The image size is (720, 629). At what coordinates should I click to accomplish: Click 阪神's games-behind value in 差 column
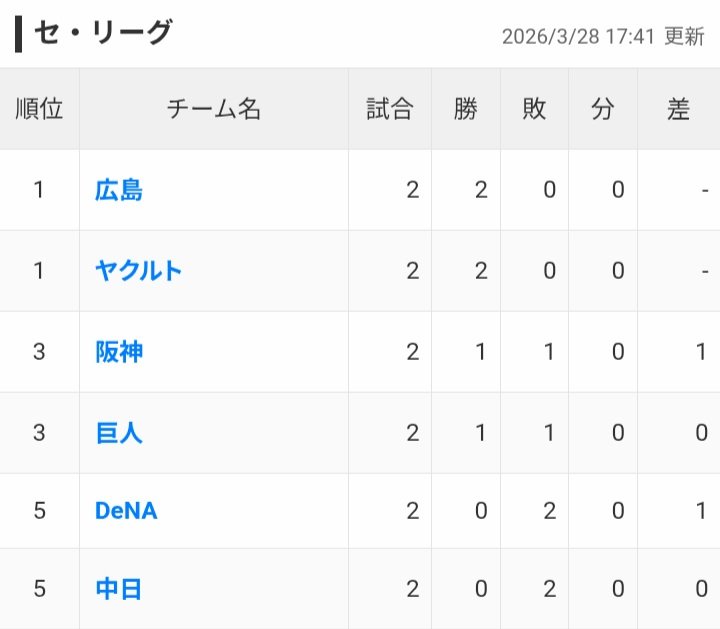(701, 352)
